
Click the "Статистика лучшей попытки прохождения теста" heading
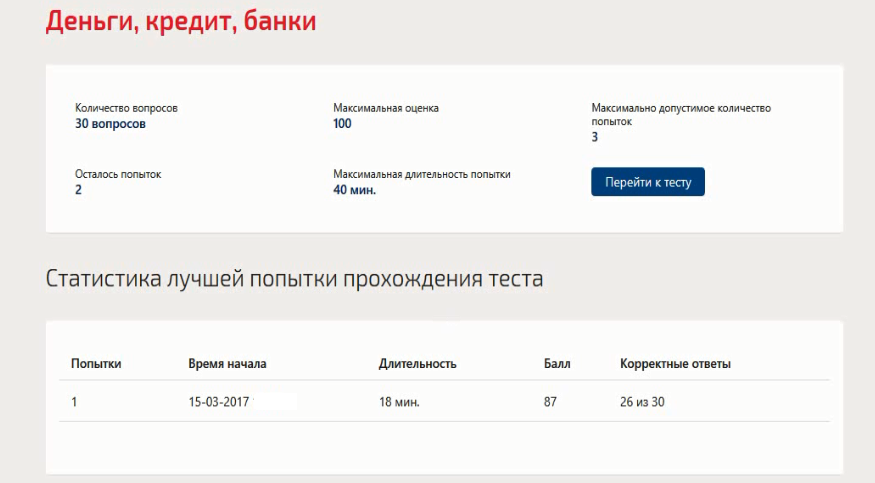coord(294,279)
